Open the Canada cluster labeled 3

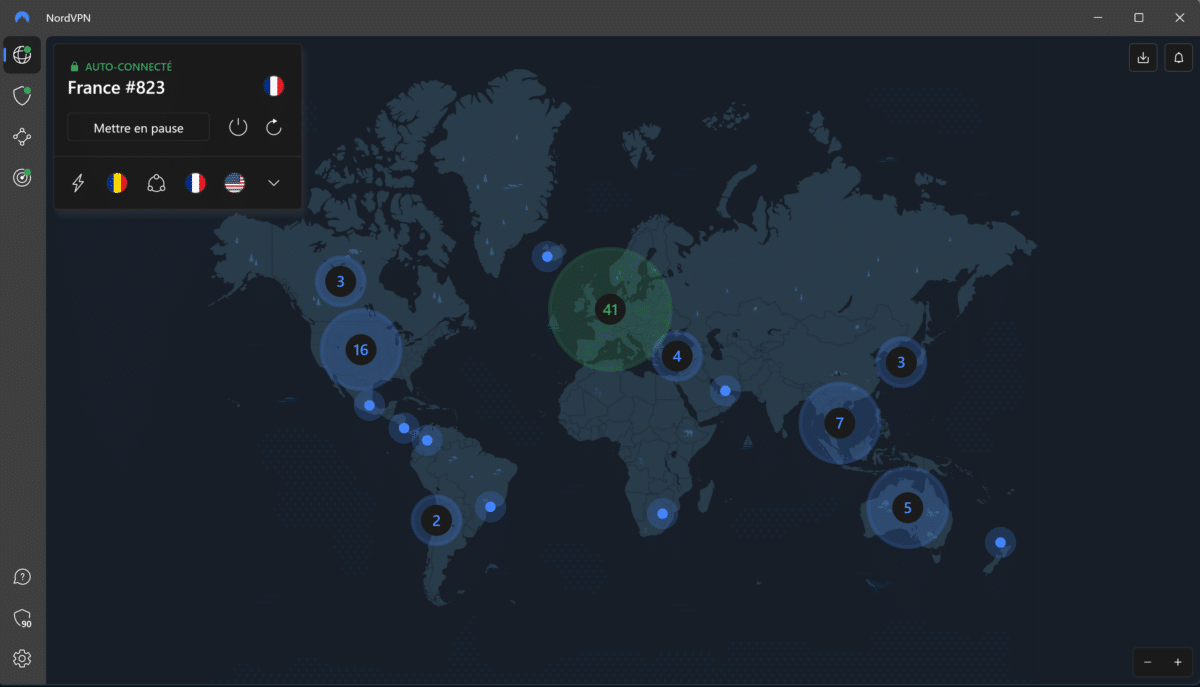[x=340, y=282]
